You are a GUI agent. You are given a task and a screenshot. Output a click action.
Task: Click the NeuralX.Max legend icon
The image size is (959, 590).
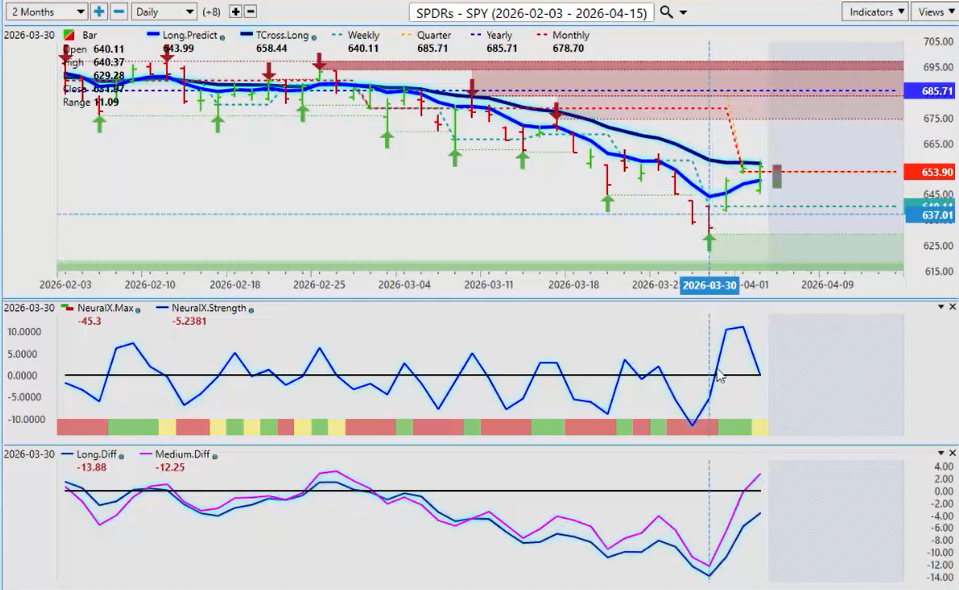67,309
